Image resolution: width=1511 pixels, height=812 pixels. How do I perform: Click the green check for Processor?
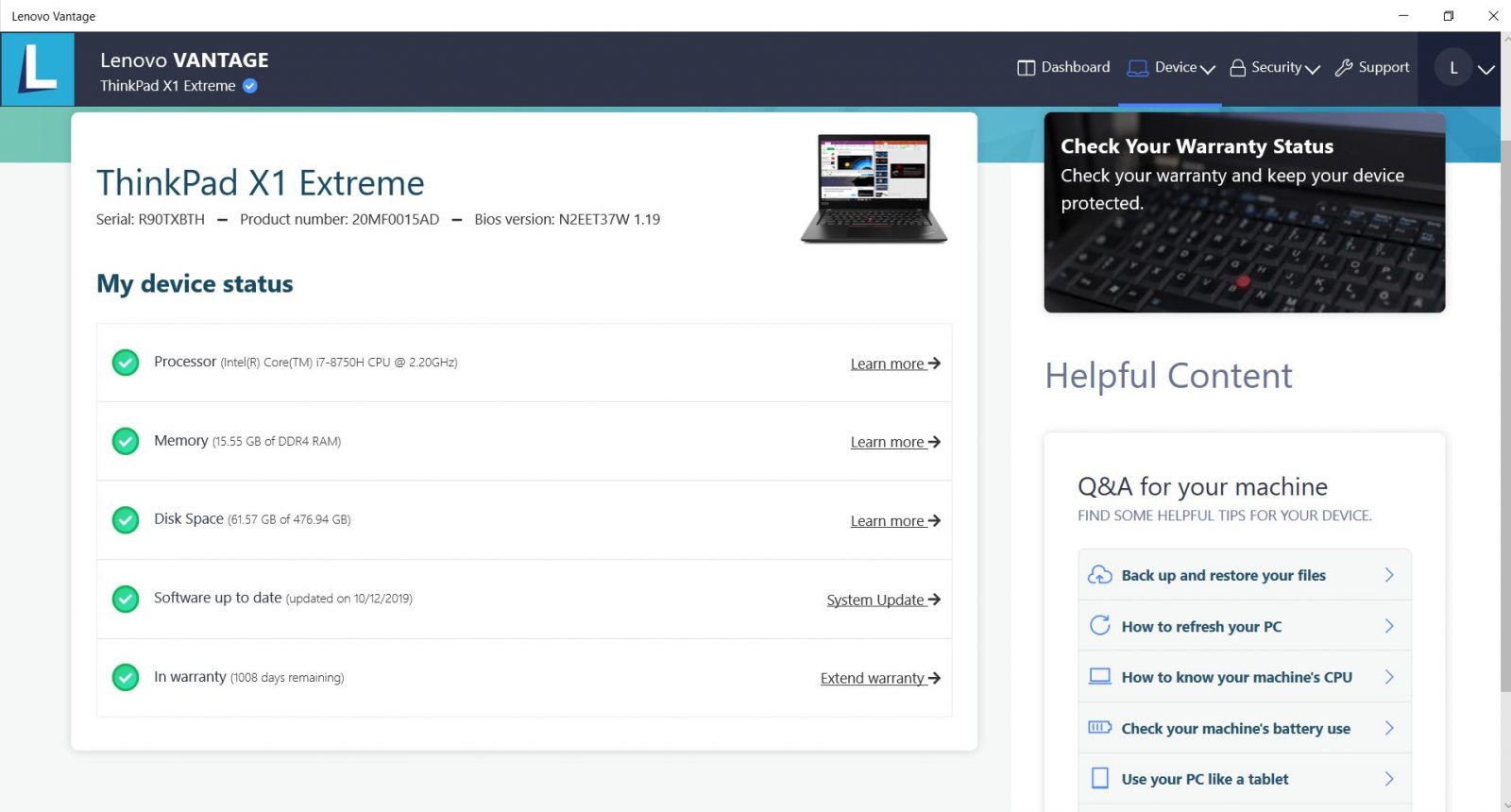pyautogui.click(x=126, y=363)
